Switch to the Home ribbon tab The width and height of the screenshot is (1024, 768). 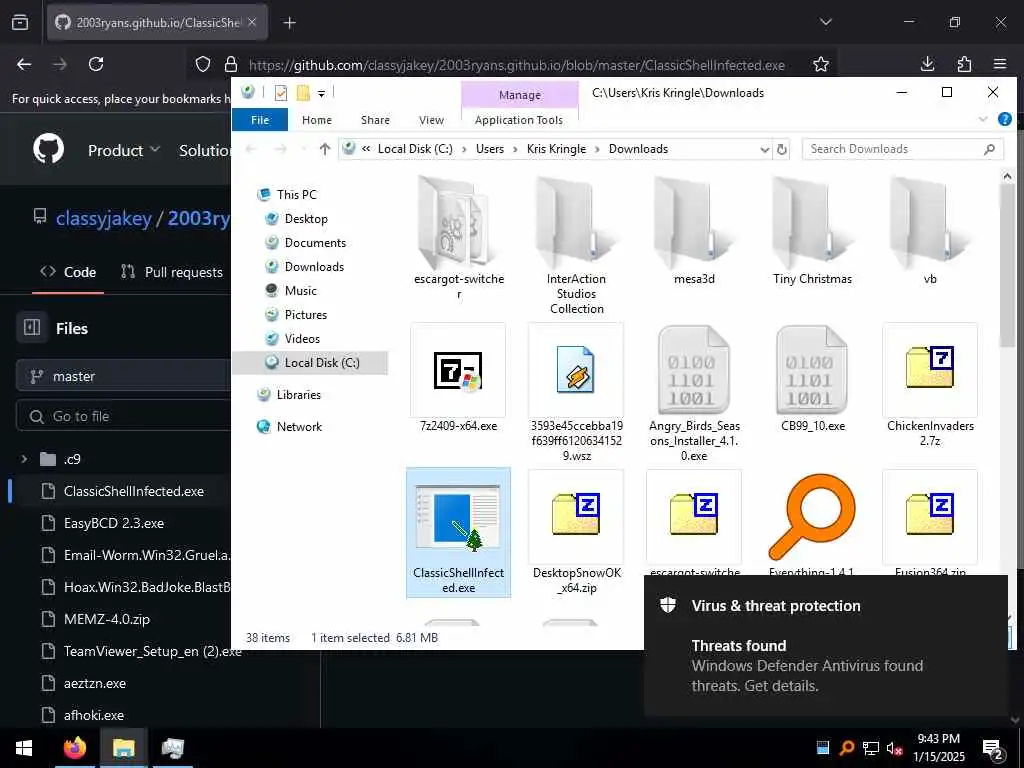coord(317,120)
